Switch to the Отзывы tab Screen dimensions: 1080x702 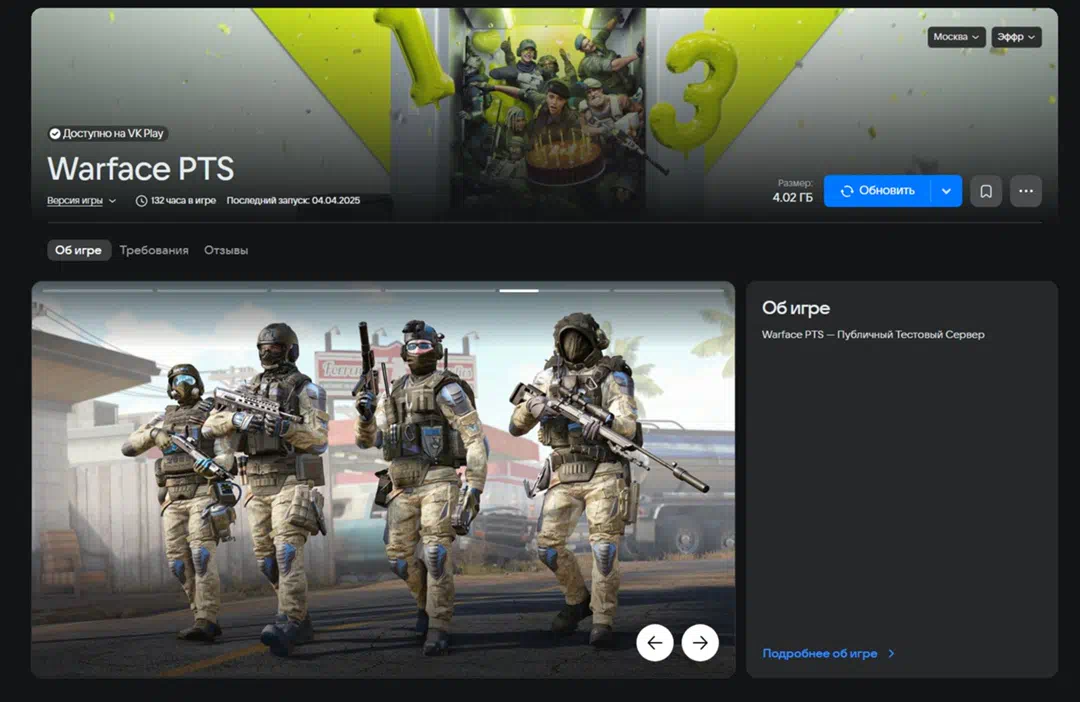226,250
